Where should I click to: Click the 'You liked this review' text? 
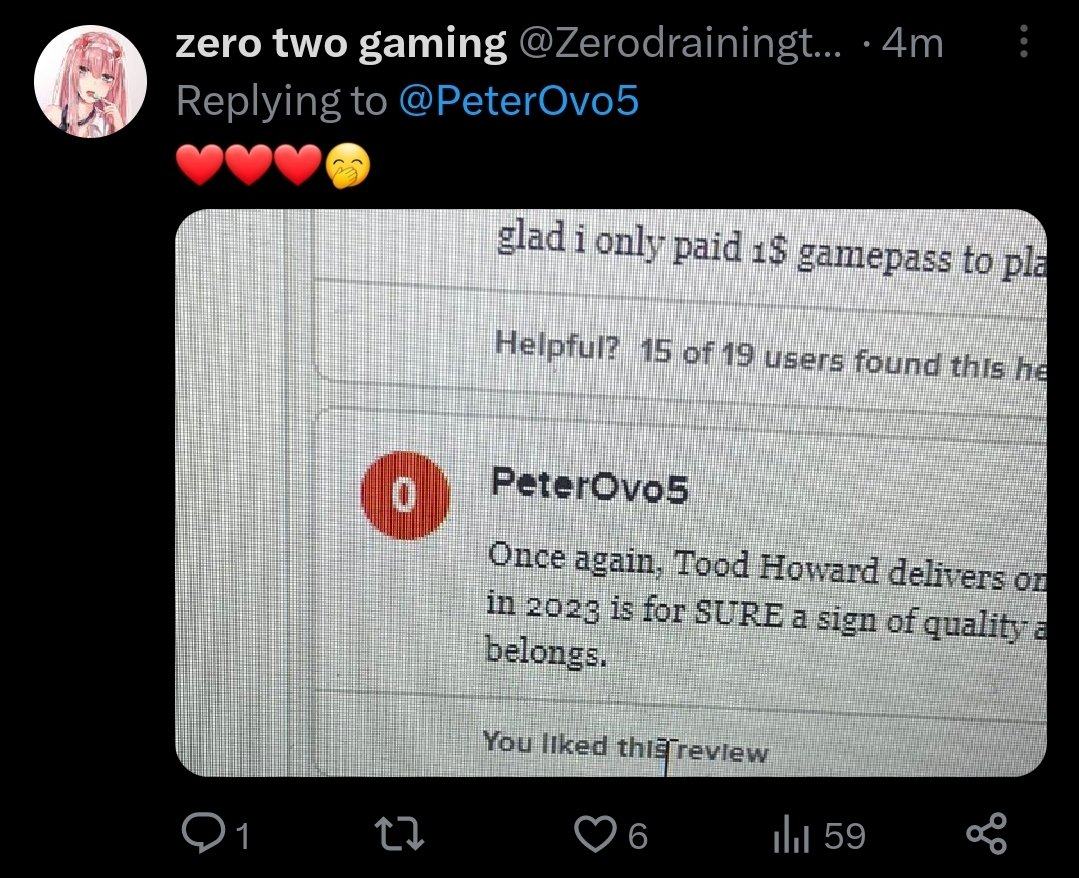coord(625,747)
